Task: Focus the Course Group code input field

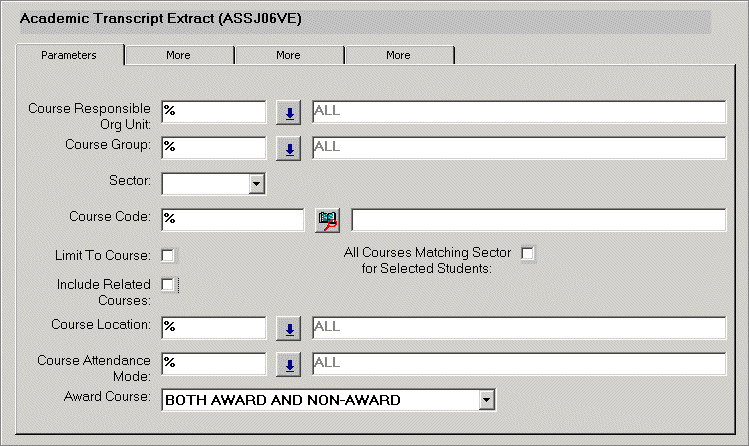Action: [x=213, y=148]
